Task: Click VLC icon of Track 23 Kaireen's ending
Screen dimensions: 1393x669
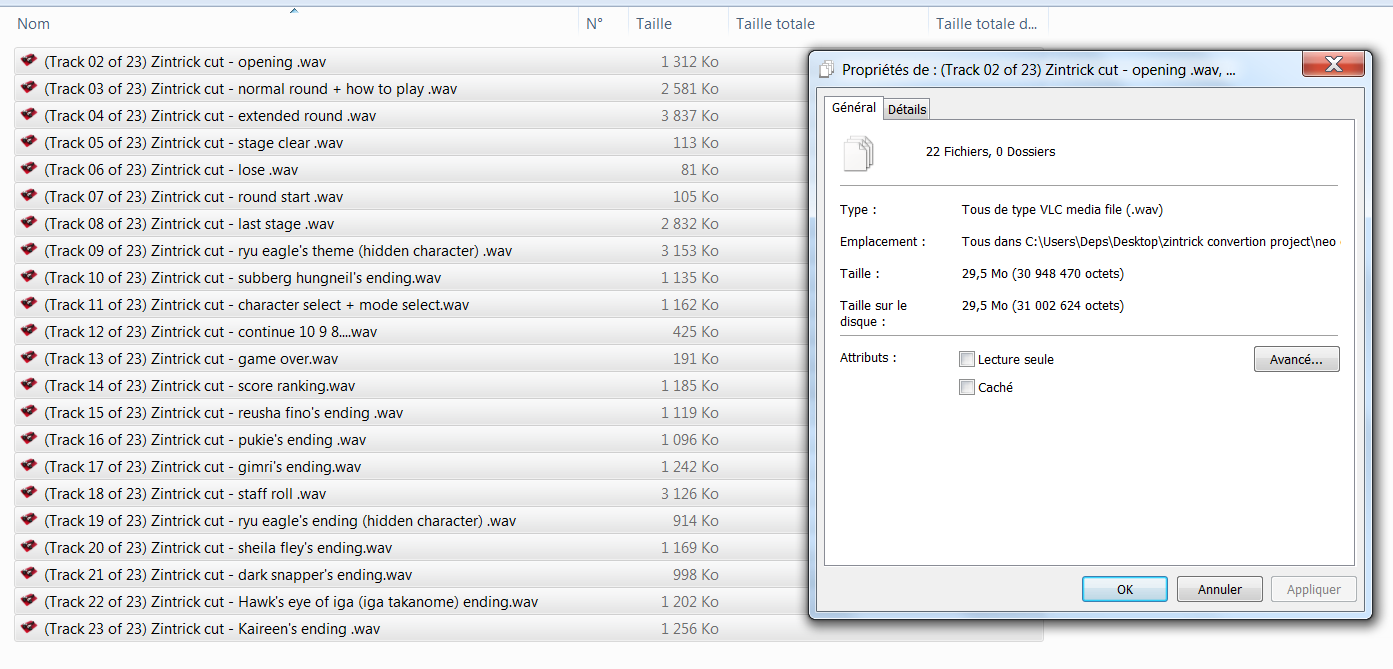Action: click(29, 628)
